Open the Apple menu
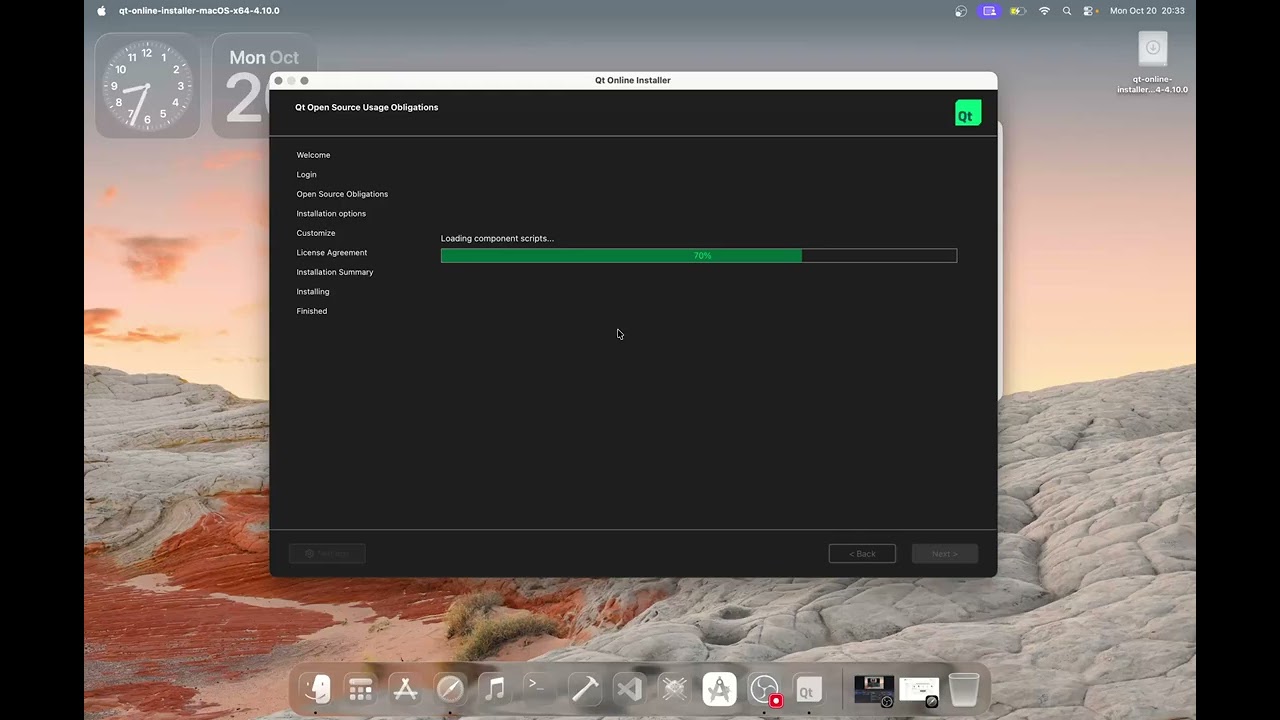The width and height of the screenshot is (1280, 720). pos(101,11)
